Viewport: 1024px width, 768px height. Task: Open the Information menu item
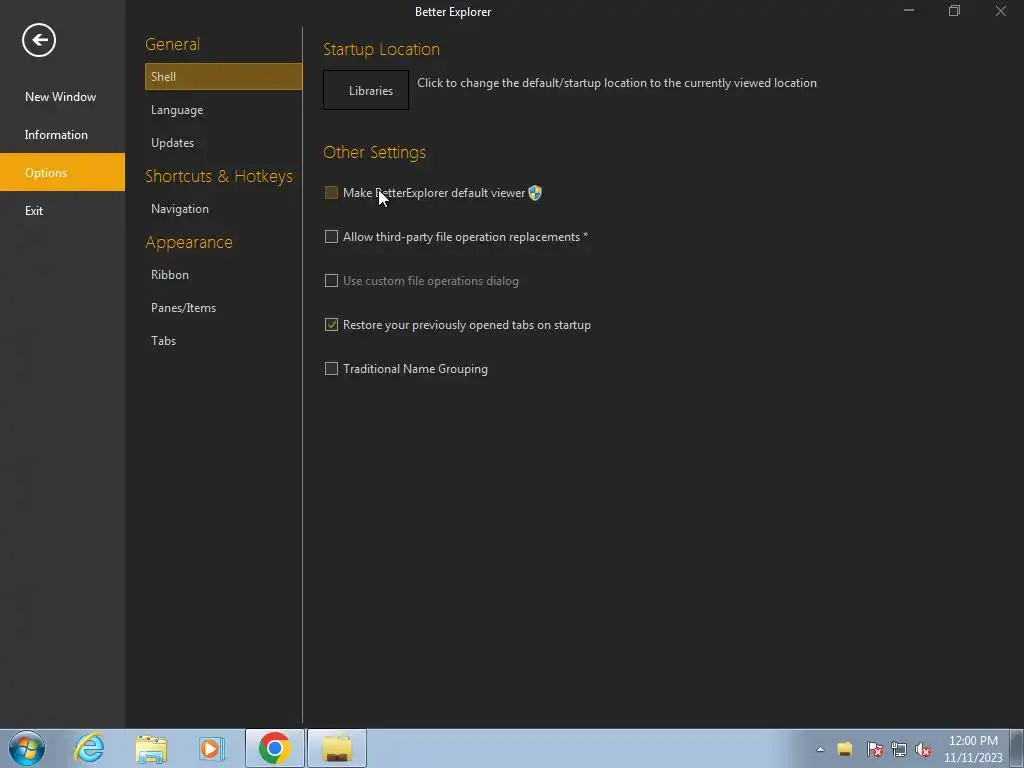click(62, 135)
